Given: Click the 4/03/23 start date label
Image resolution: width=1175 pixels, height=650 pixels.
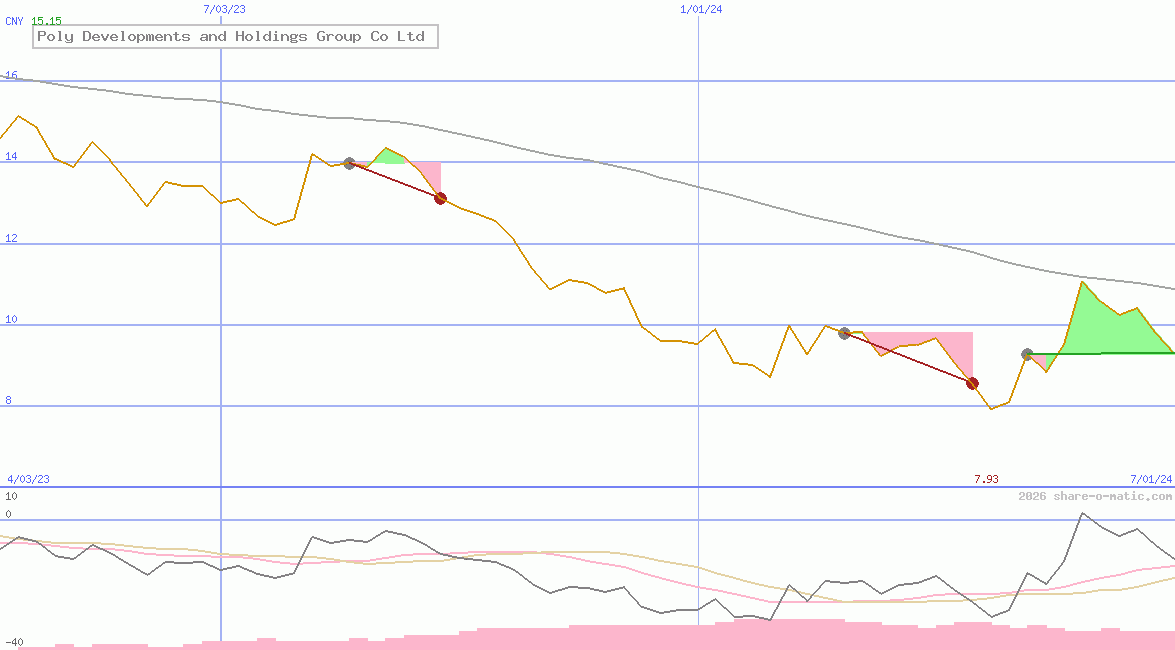Looking at the screenshot, I should click(x=28, y=479).
